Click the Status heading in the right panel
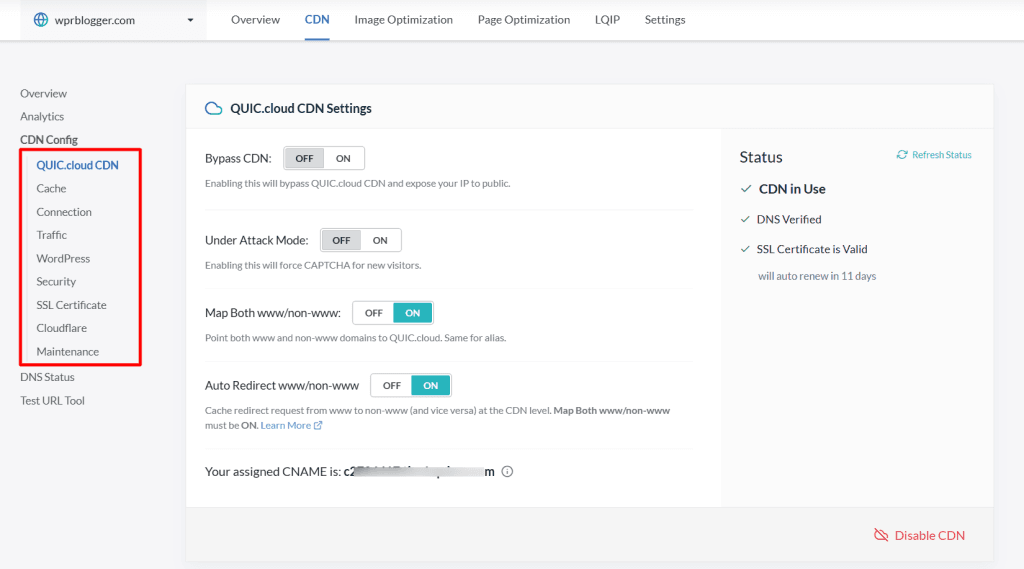This screenshot has height=569, width=1024. 761,157
